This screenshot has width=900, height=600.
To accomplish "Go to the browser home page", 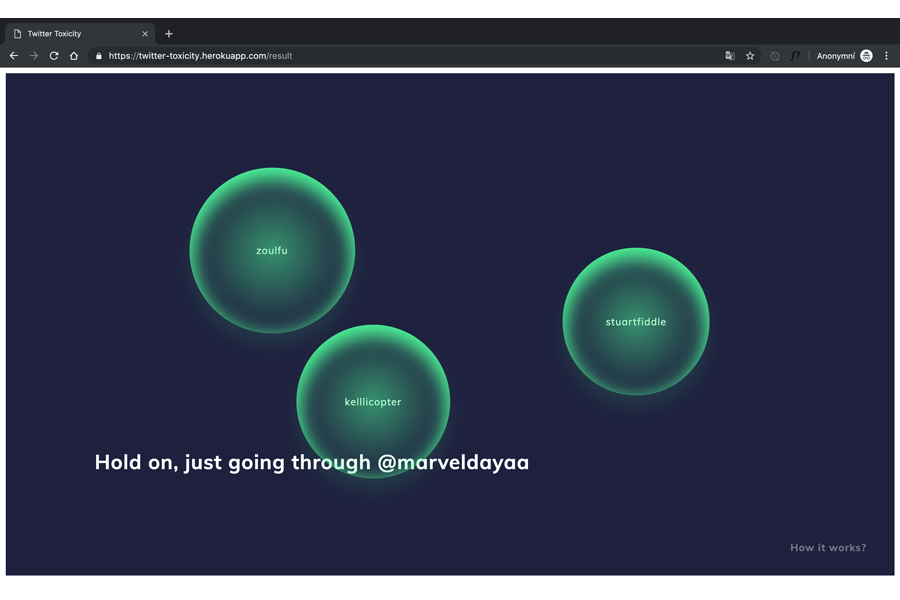I will pos(74,56).
